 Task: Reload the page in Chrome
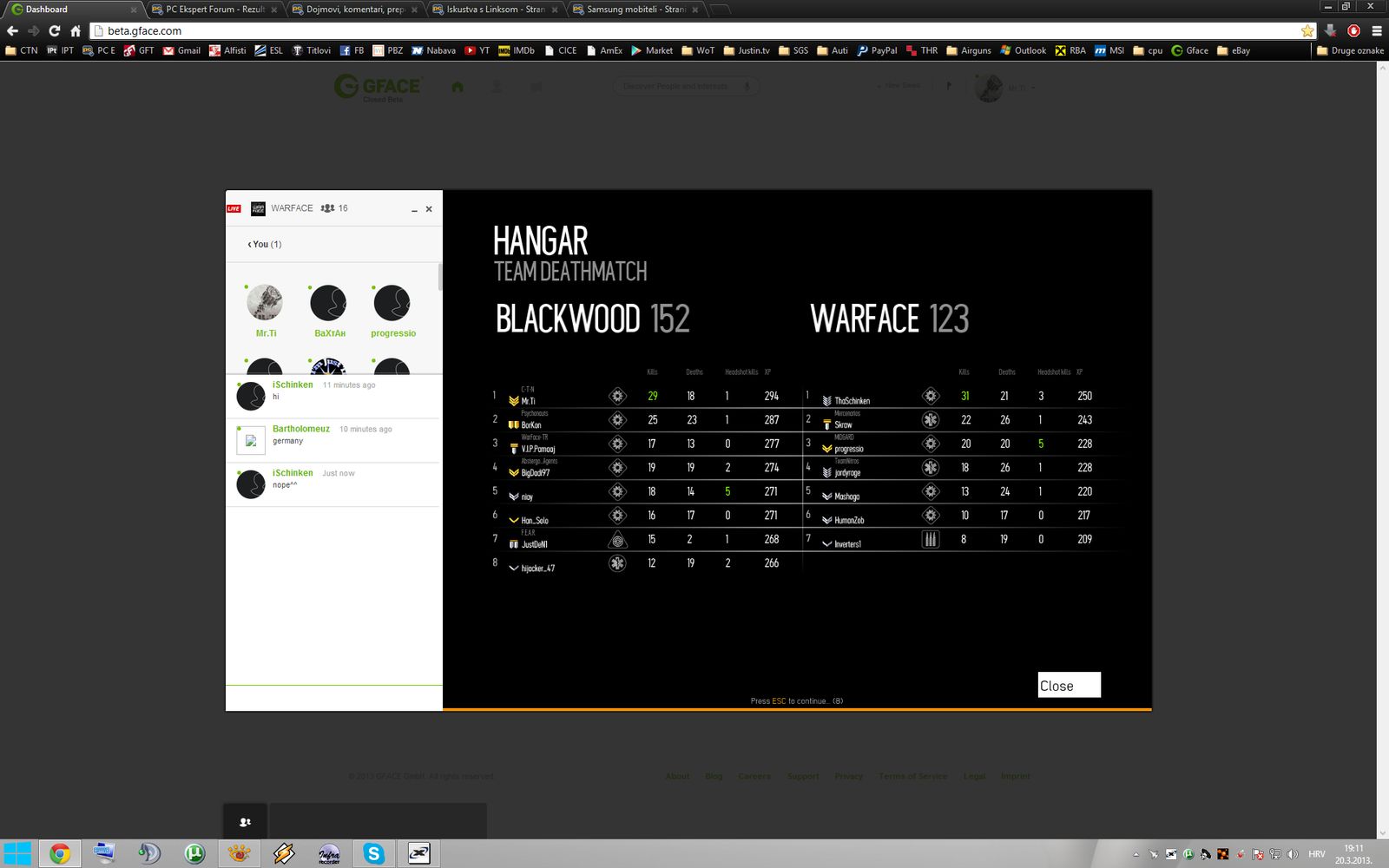(54, 30)
